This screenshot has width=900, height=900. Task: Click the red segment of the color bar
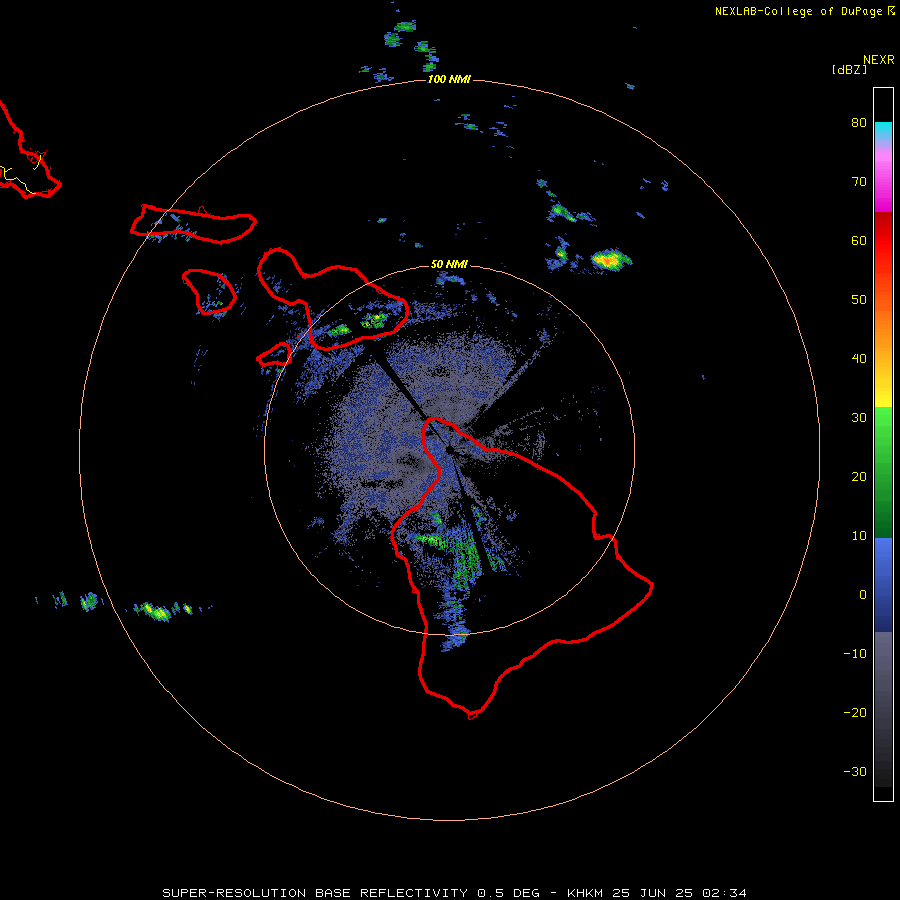883,241
